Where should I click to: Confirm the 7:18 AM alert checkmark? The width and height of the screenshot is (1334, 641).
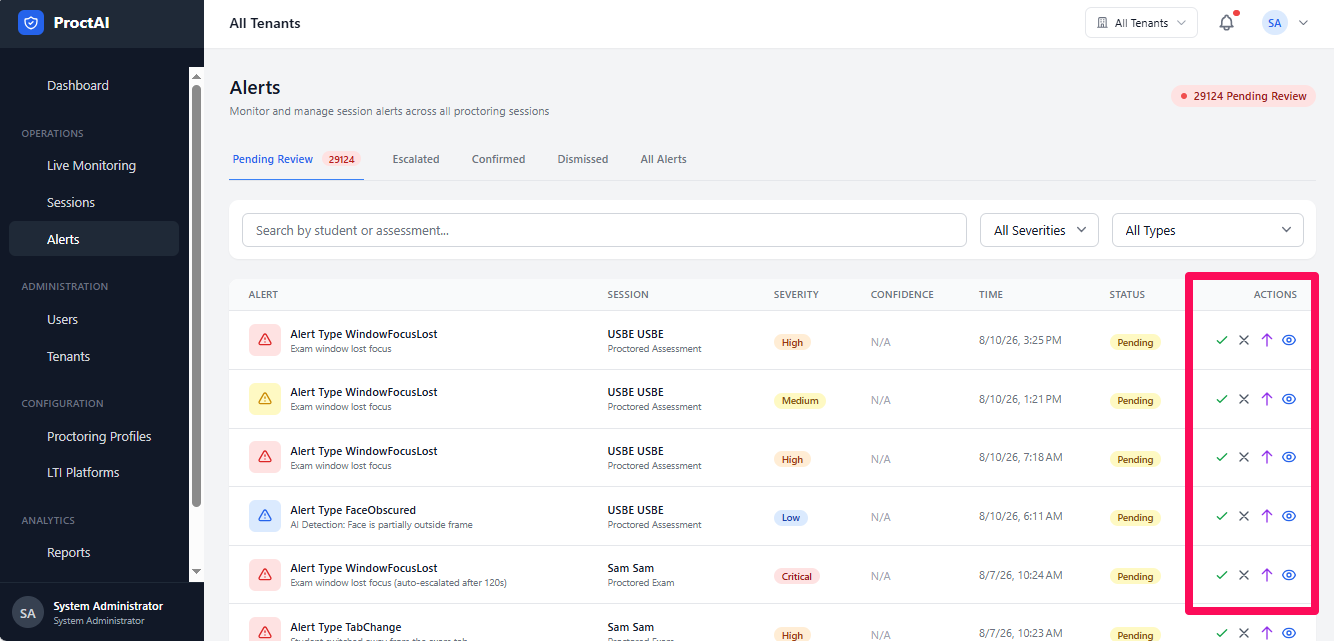click(1221, 457)
